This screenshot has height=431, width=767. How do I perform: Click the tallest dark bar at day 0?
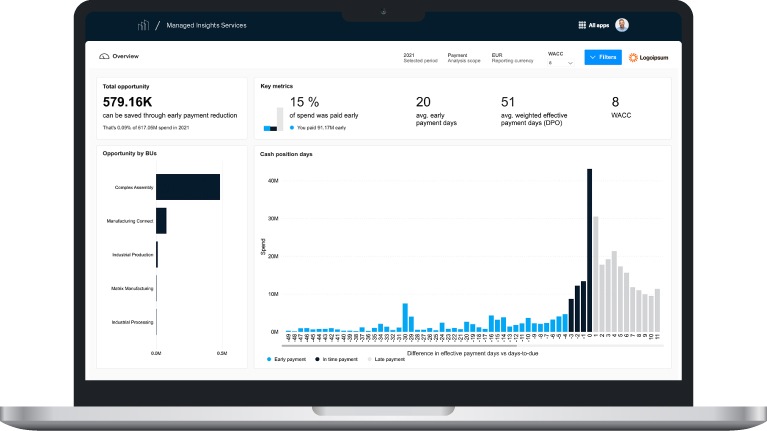click(x=590, y=250)
